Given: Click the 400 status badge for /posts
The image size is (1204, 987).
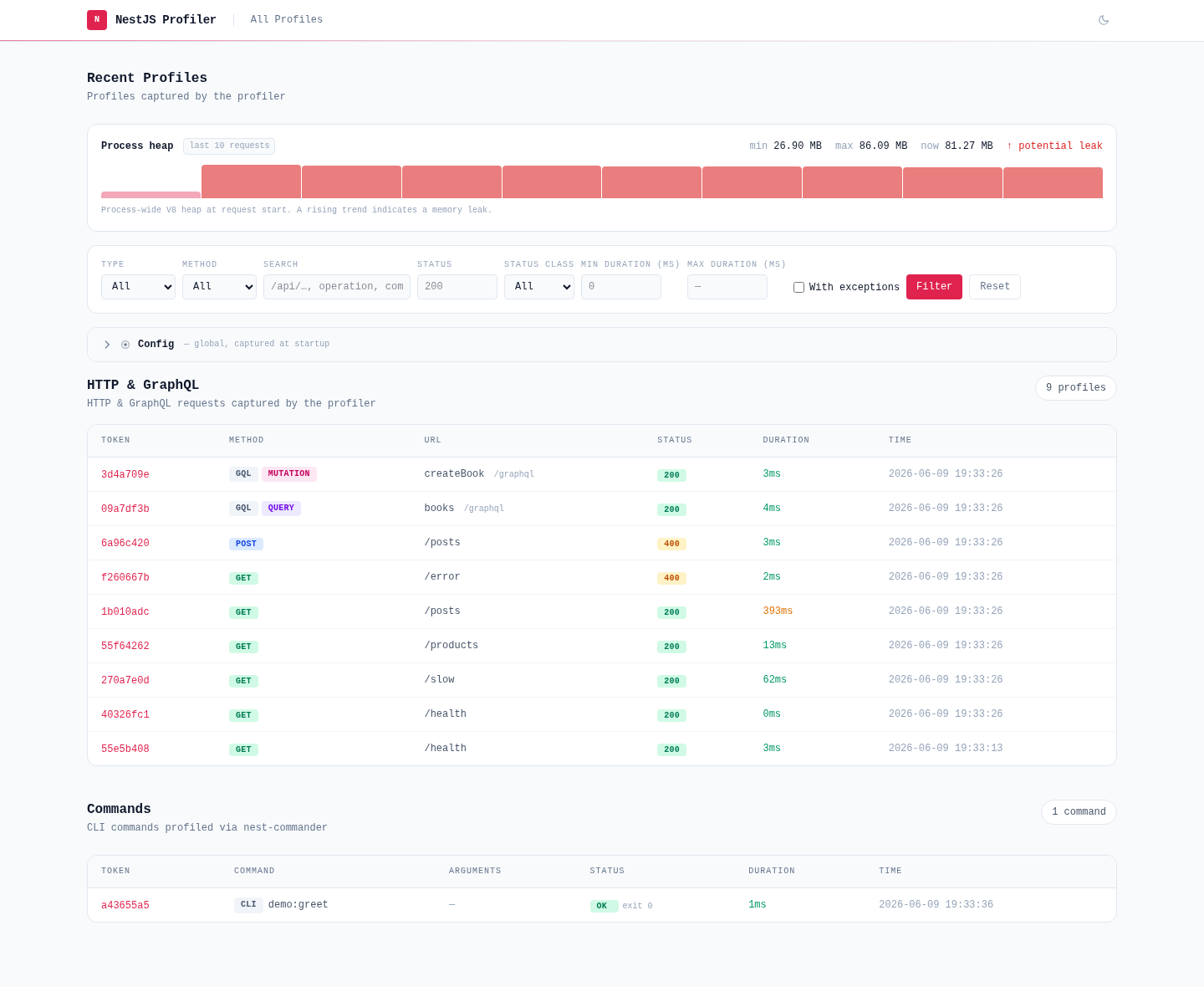Looking at the screenshot, I should [671, 544].
